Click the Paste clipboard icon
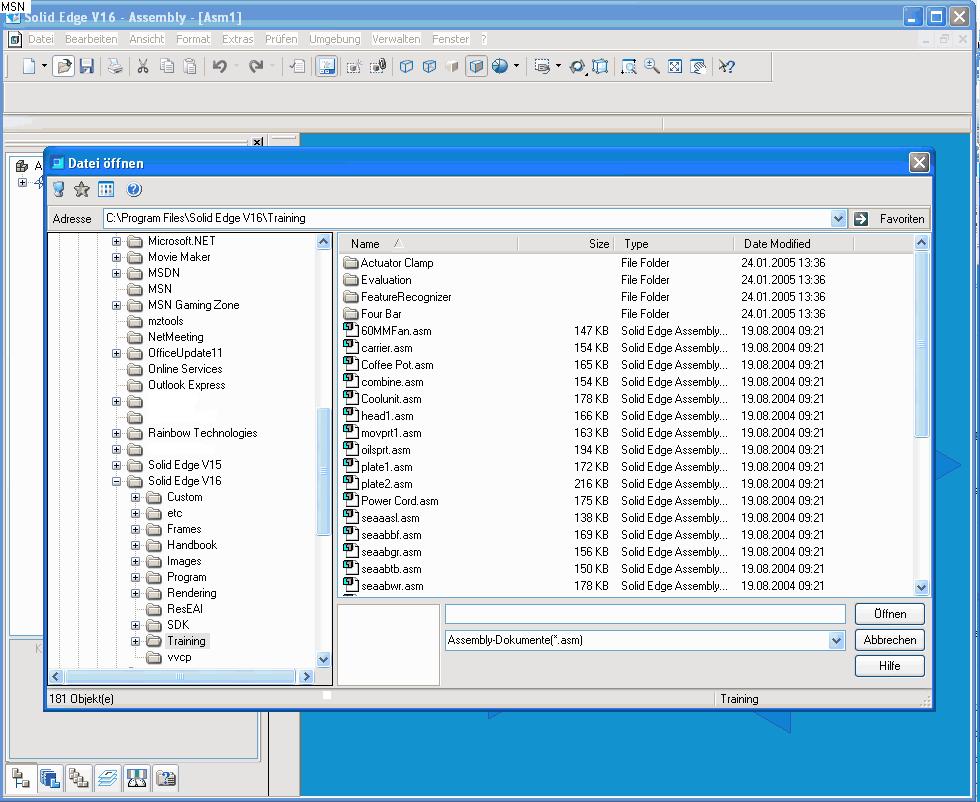Viewport: 980px width, 802px height. tap(190, 66)
